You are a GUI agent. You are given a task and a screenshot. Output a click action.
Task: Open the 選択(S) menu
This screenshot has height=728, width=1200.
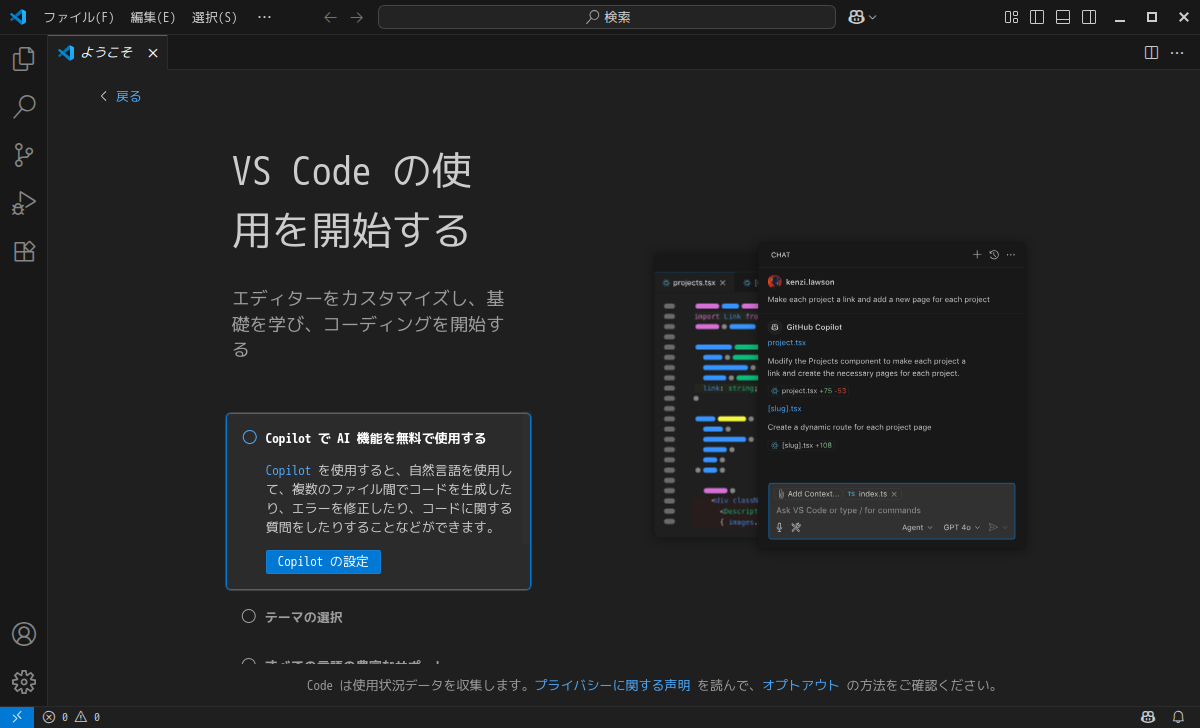pos(215,17)
